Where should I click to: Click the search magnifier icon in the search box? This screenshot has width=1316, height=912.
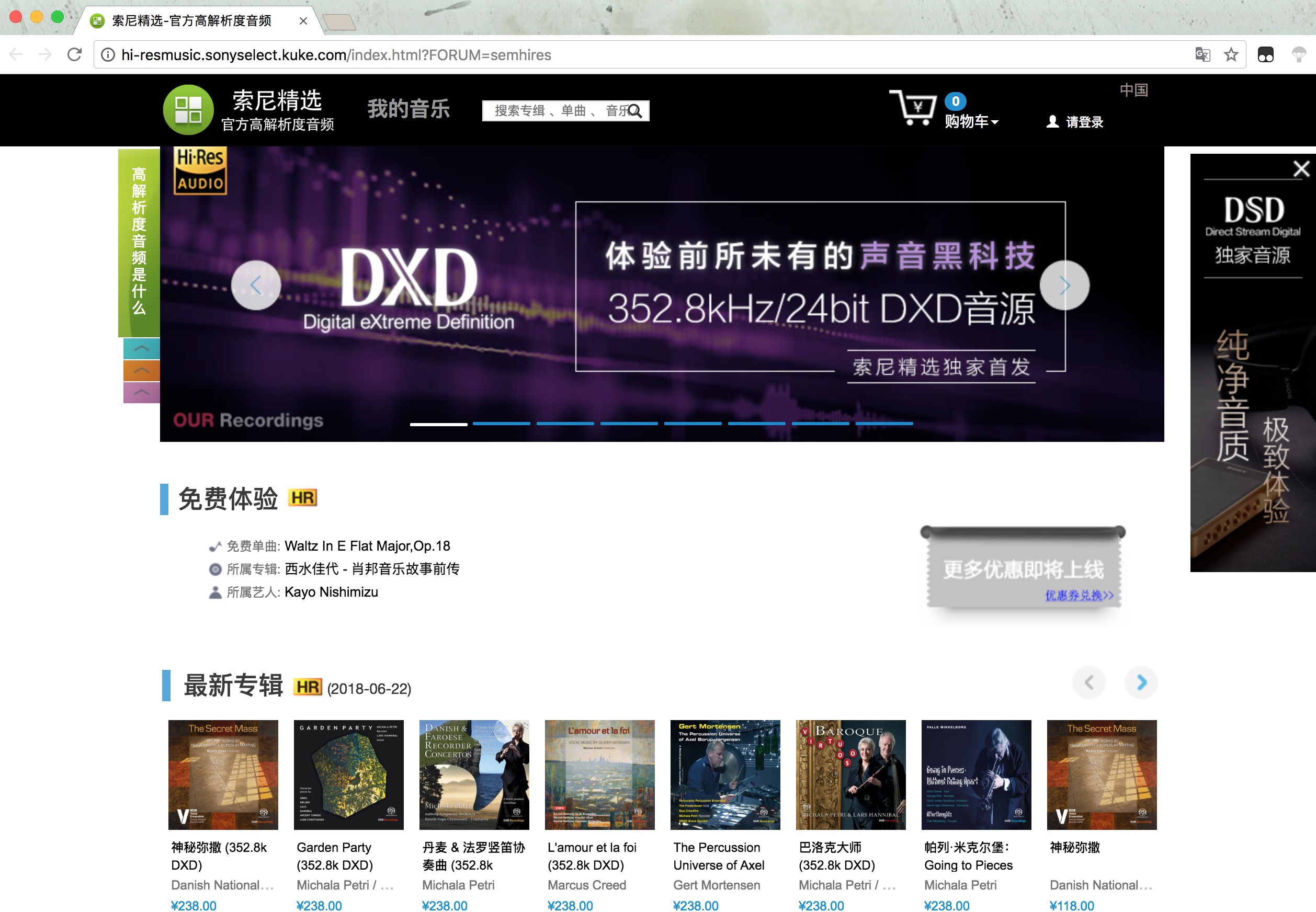pos(636,112)
